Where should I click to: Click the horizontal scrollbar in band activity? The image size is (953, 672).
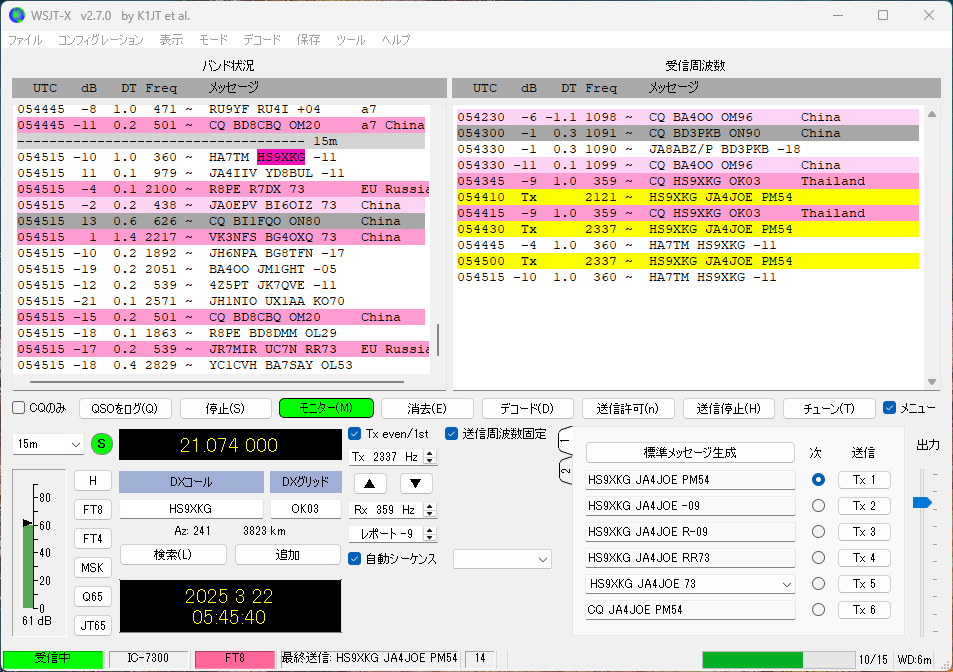coord(217,382)
